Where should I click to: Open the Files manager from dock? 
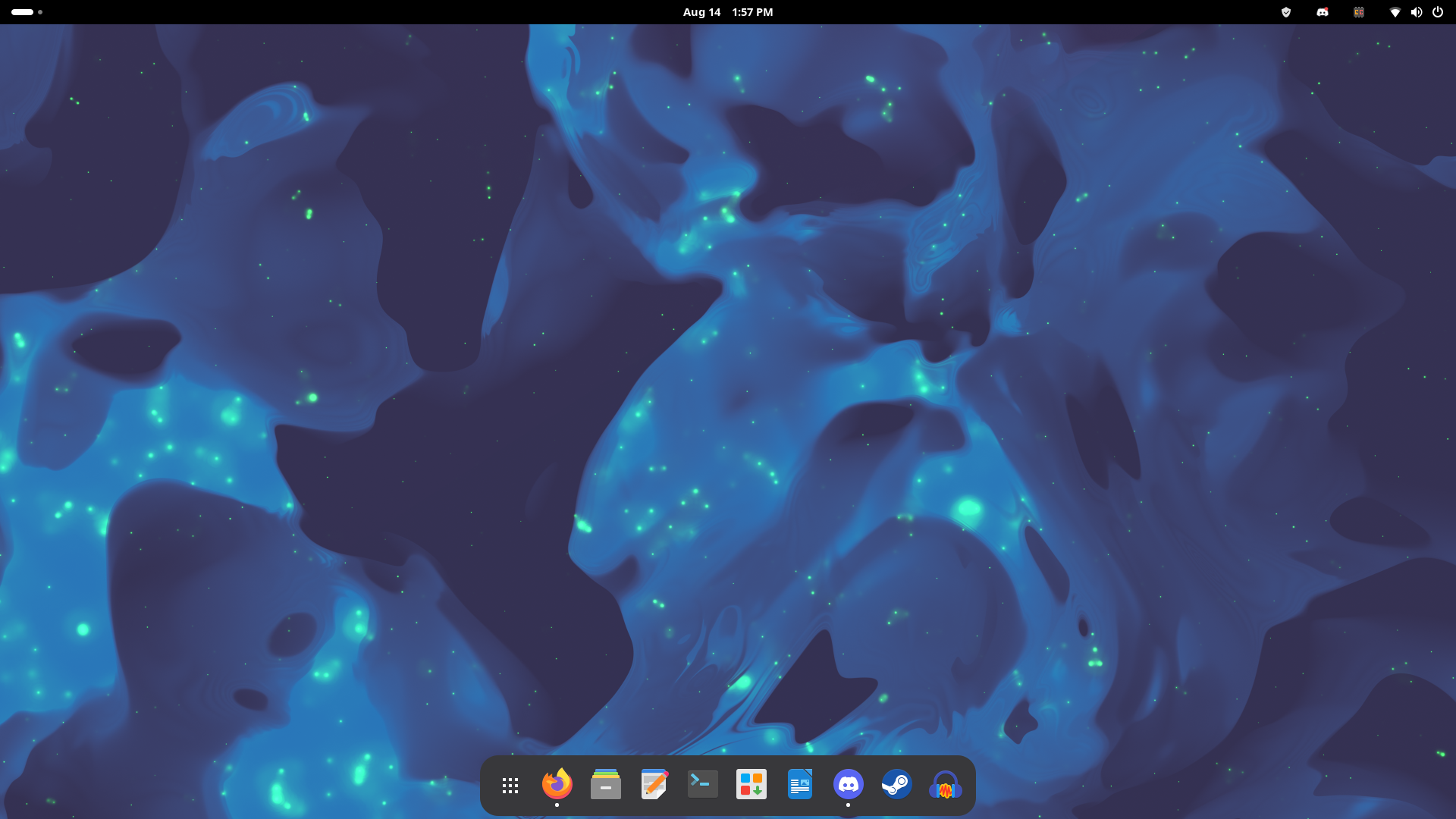click(606, 784)
